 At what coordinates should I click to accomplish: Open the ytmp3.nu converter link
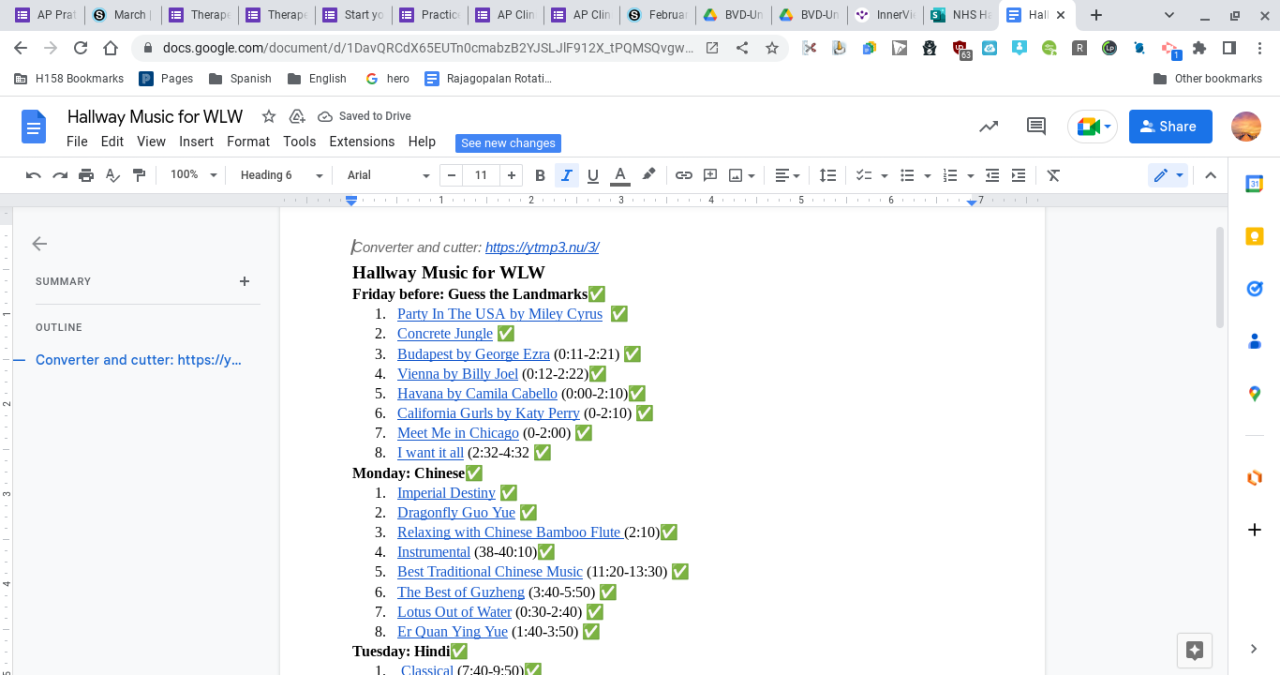(x=542, y=248)
